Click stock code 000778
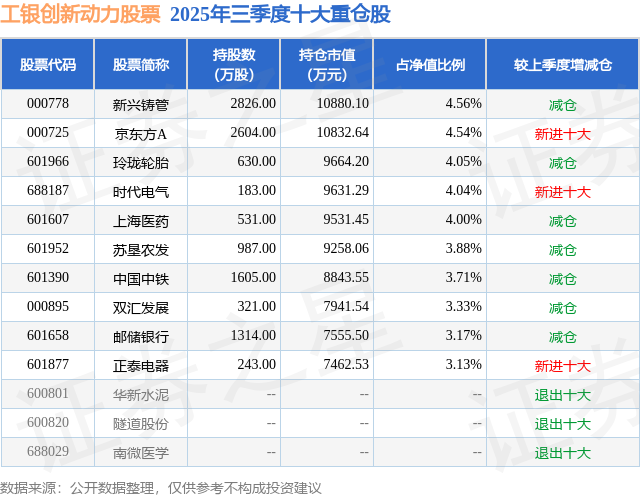Image resolution: width=640 pixels, height=497 pixels. 48,104
